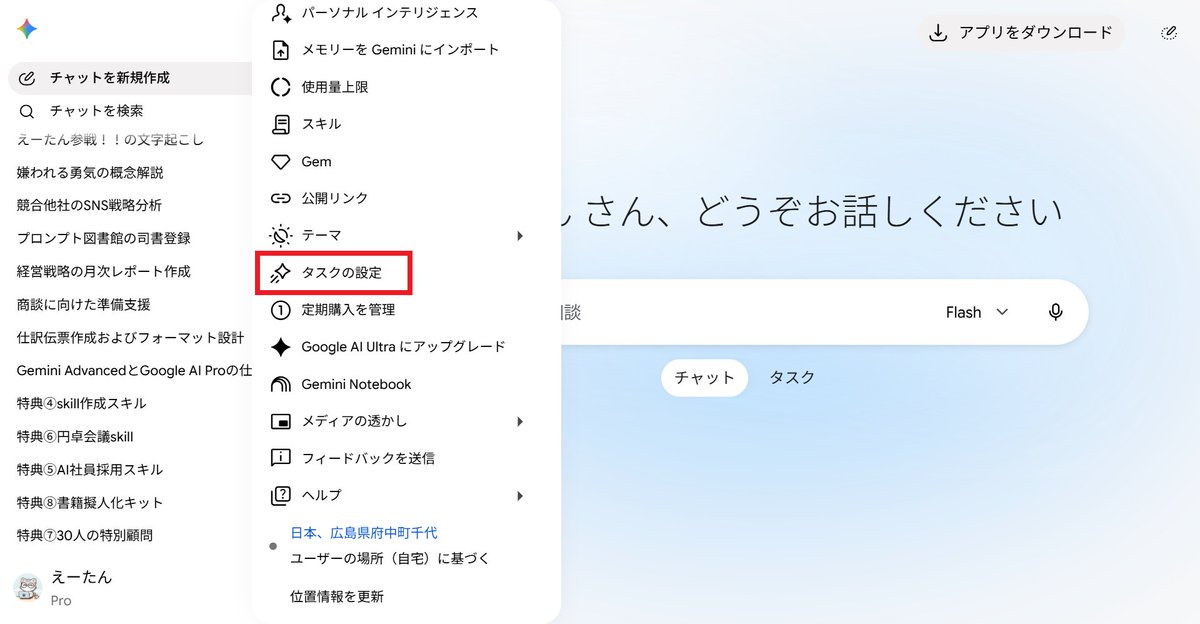Click the テーマ sun icon
This screenshot has width=1200, height=624.
[281, 236]
